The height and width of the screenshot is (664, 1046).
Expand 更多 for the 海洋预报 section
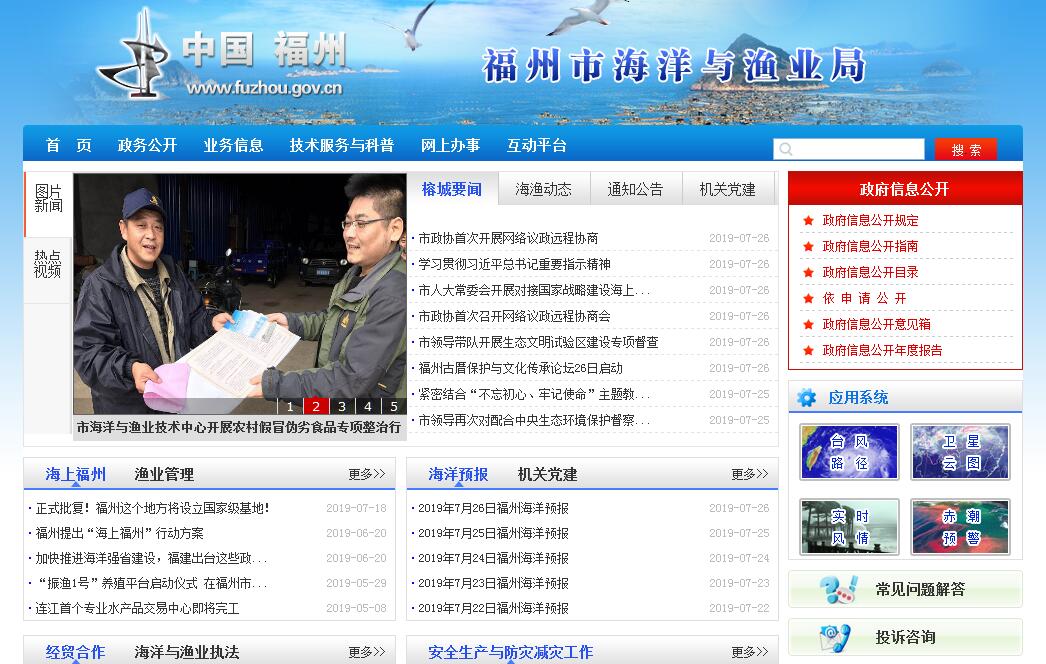pos(749,474)
